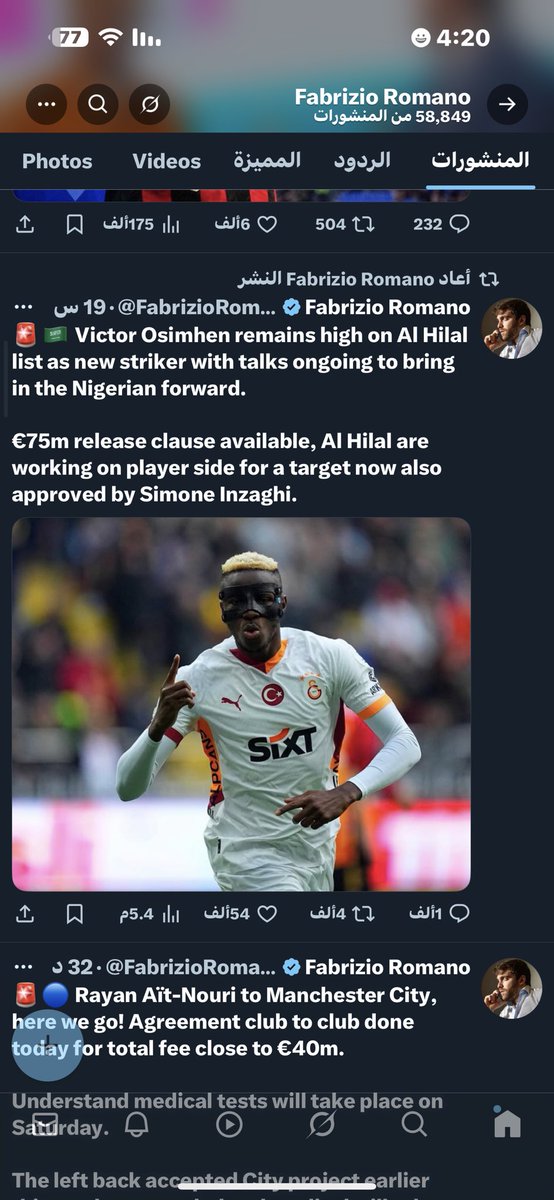Open more options on Aït-Nouri post
Viewport: 554px width, 1200px height.
coord(23,967)
